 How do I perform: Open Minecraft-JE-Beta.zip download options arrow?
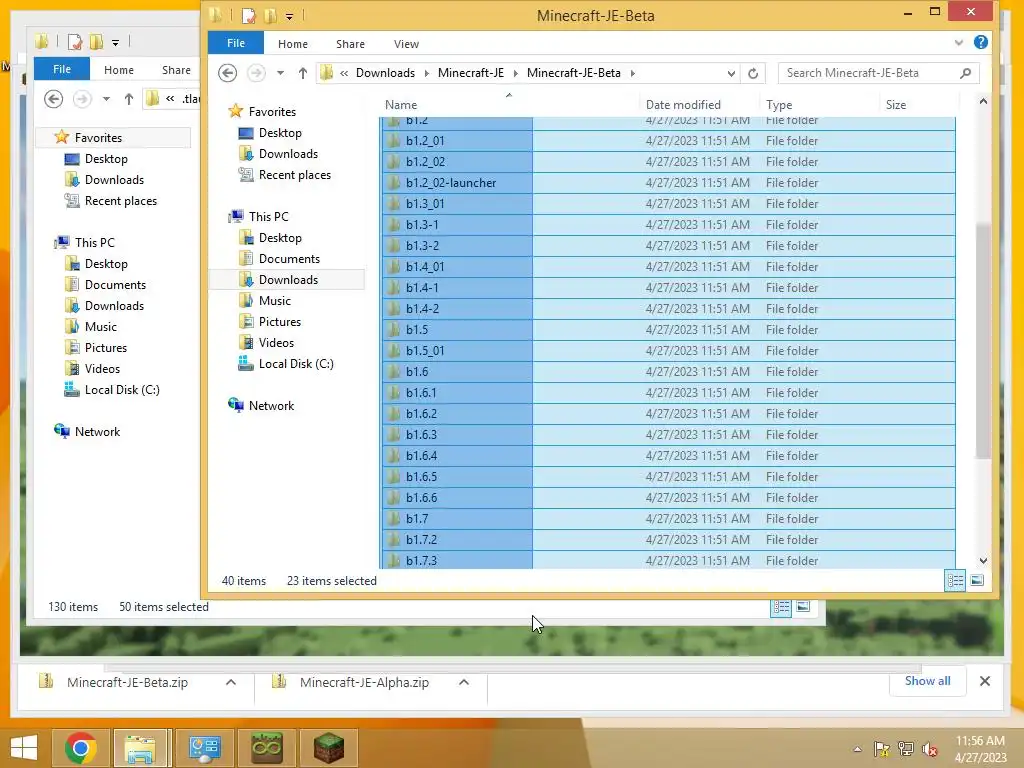(x=231, y=682)
